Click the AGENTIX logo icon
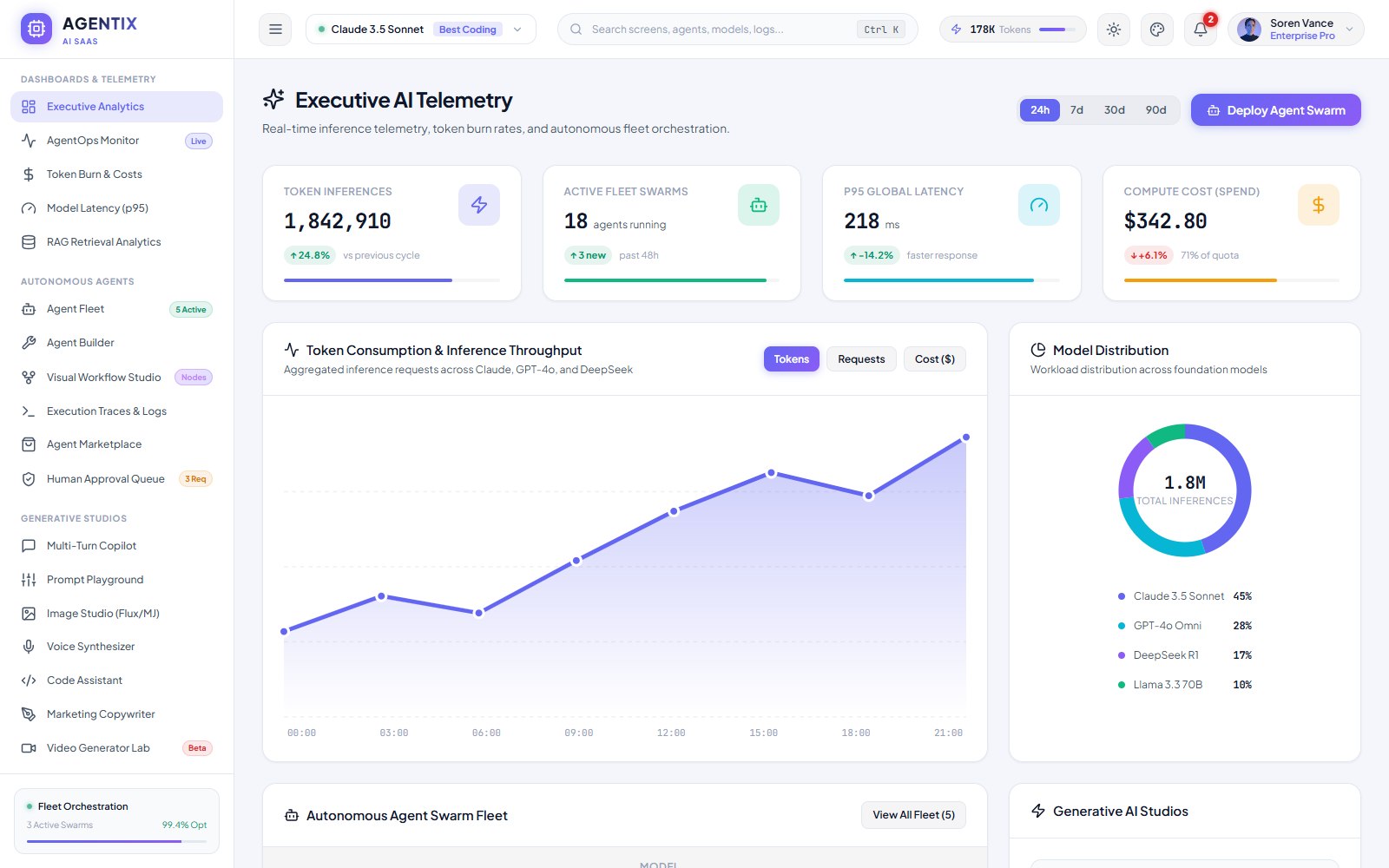This screenshot has height=868, width=1389. tap(36, 30)
